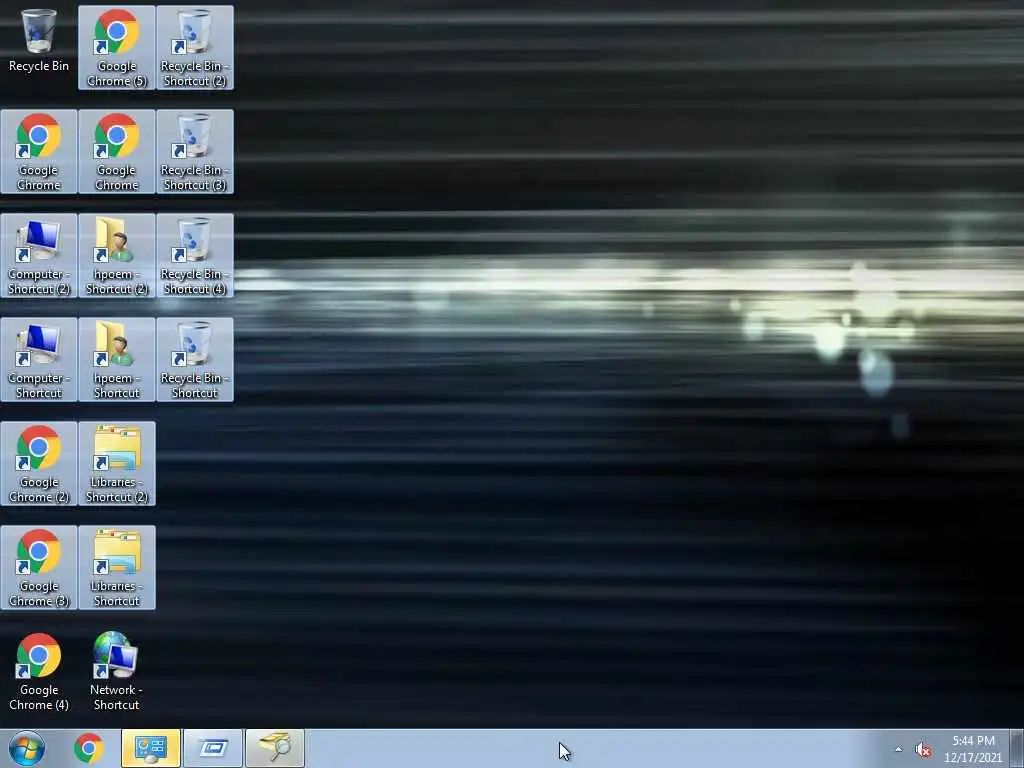Screen dimensions: 1024x768
Task: Select the Libraries - Shortcut (2) icon
Action: pos(116,463)
